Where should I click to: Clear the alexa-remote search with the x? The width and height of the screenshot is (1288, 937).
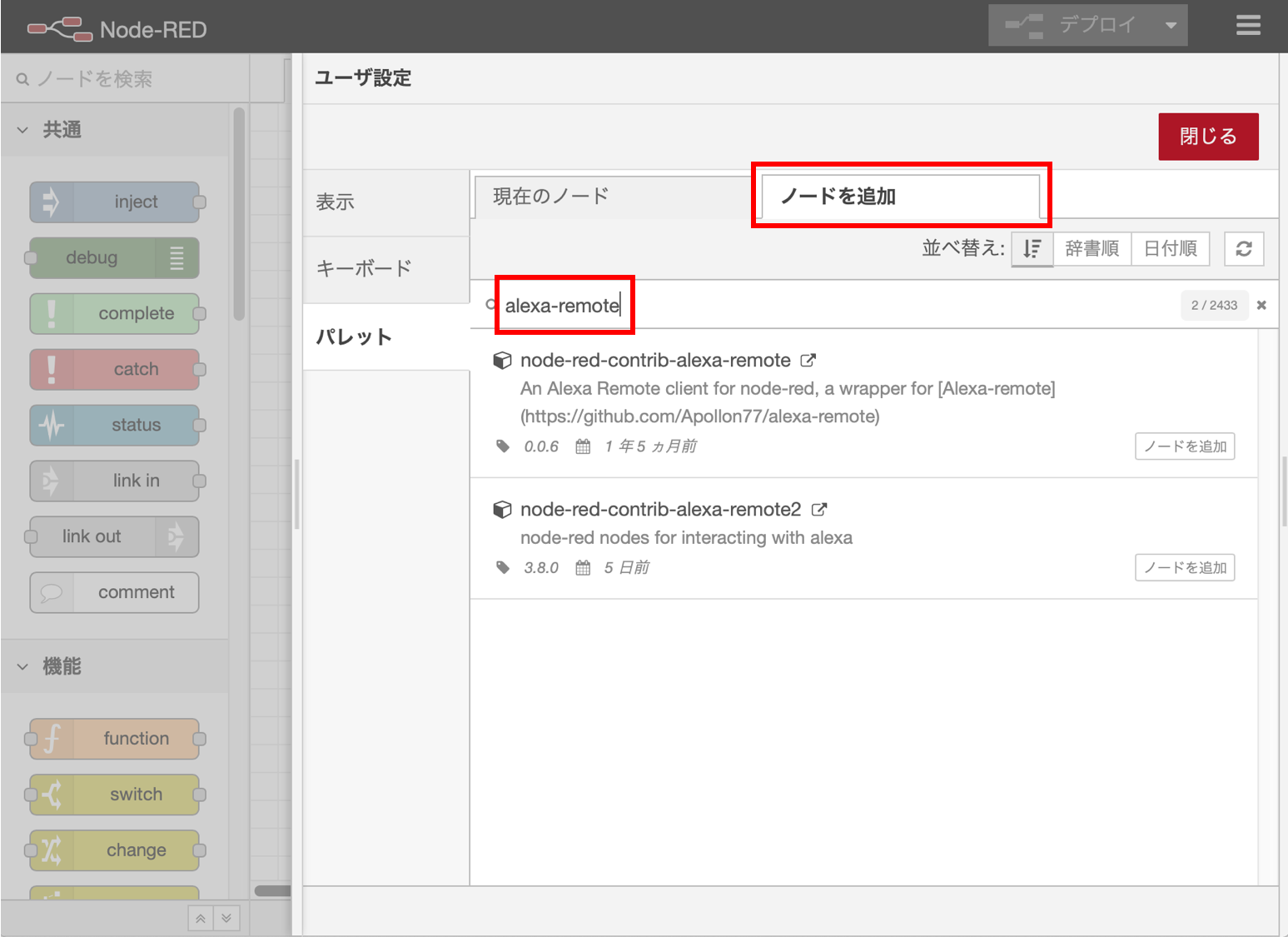1261,305
